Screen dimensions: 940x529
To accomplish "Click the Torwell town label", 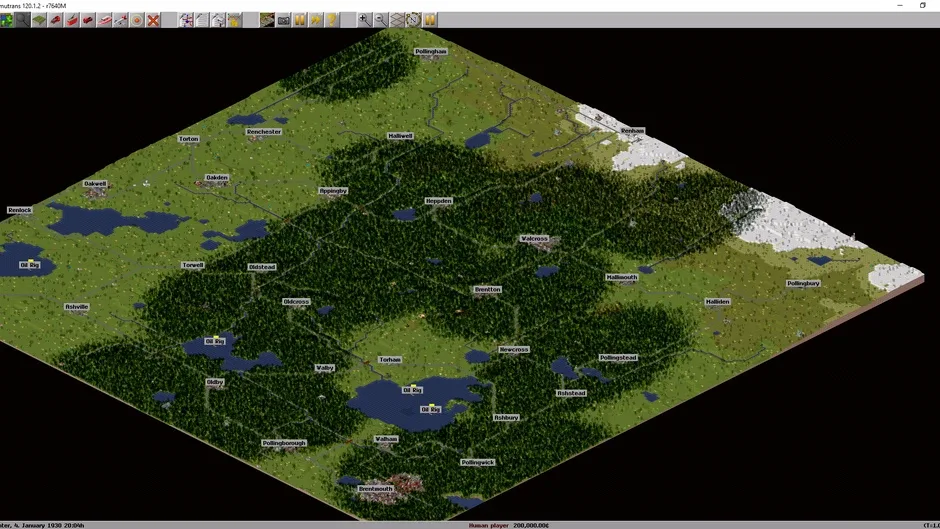I will (193, 265).
